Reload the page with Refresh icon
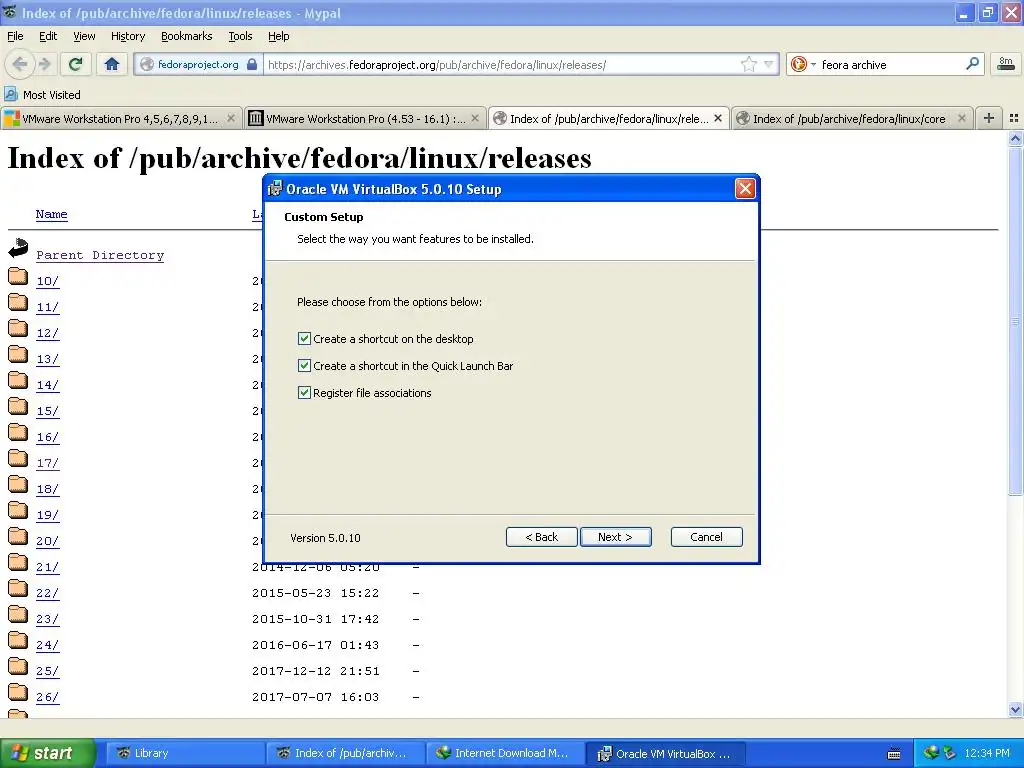 coord(76,64)
